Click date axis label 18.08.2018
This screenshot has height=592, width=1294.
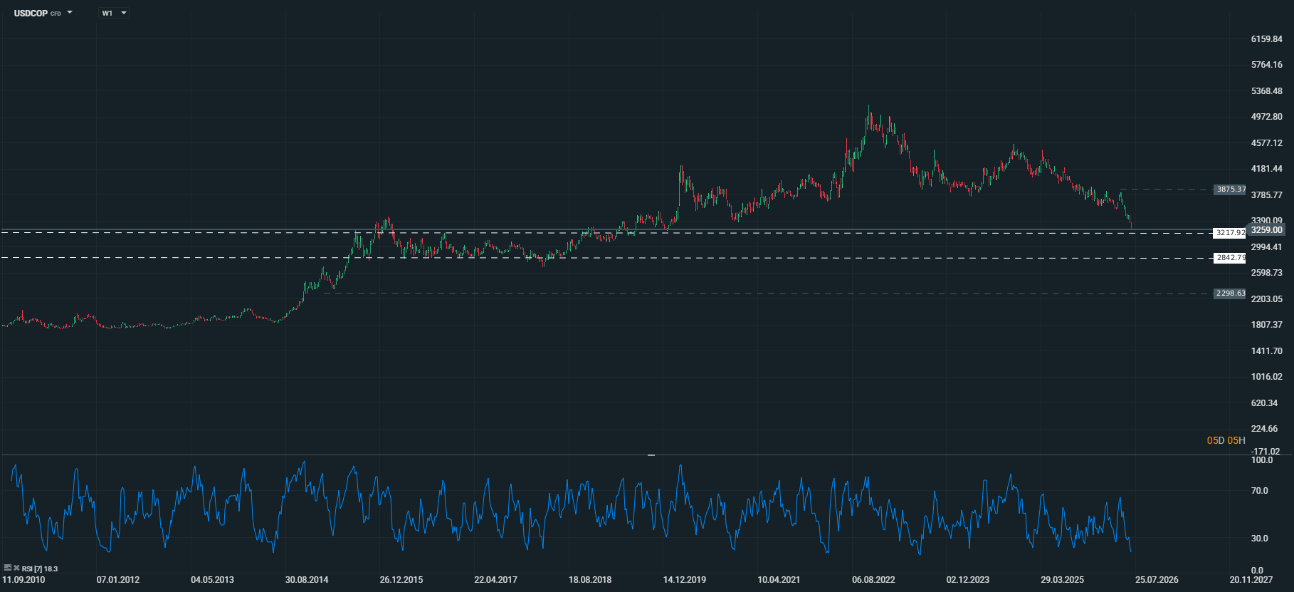(x=589, y=579)
